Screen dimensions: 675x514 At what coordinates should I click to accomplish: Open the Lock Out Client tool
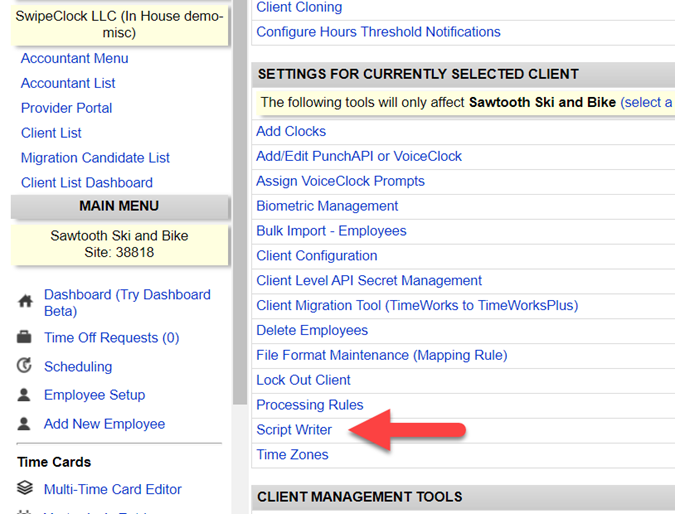[x=303, y=380]
